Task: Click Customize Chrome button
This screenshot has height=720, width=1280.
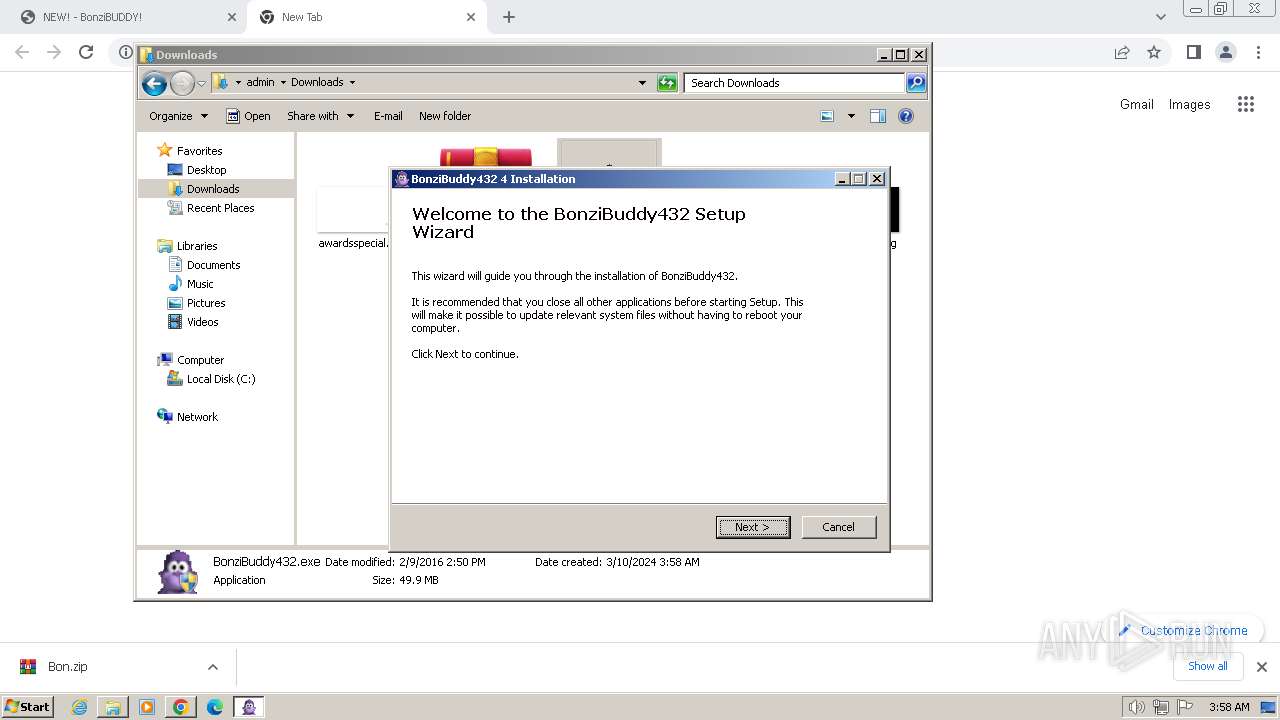Action: point(1183,631)
